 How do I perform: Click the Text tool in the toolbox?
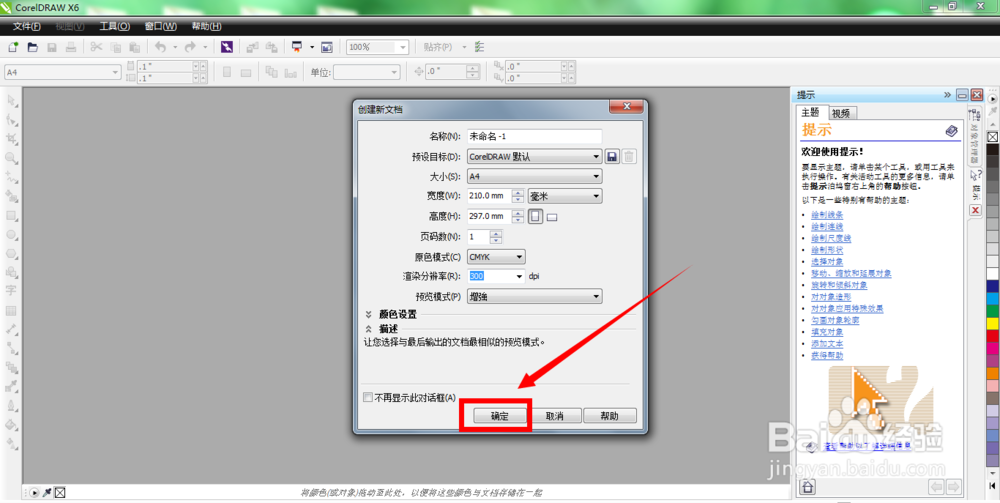(x=11, y=291)
